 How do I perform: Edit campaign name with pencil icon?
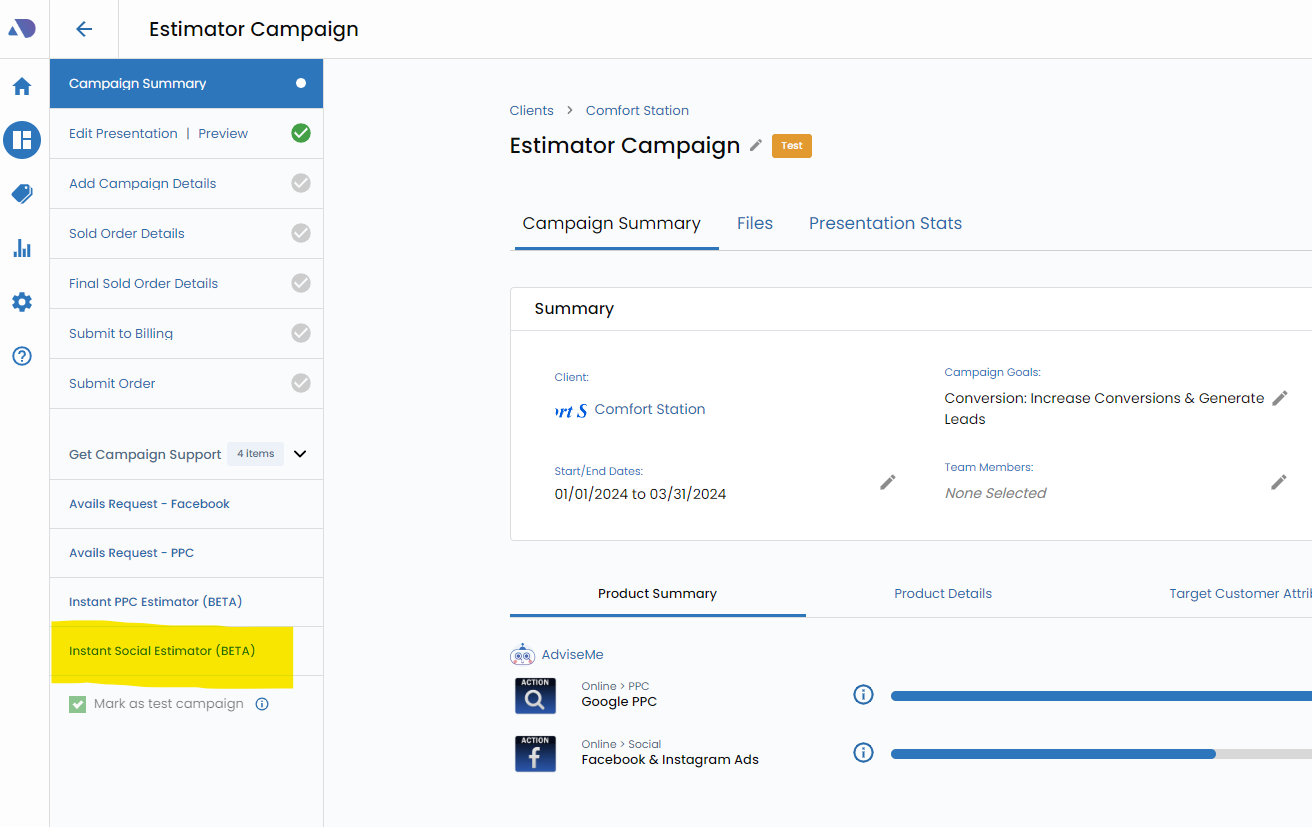(x=756, y=146)
